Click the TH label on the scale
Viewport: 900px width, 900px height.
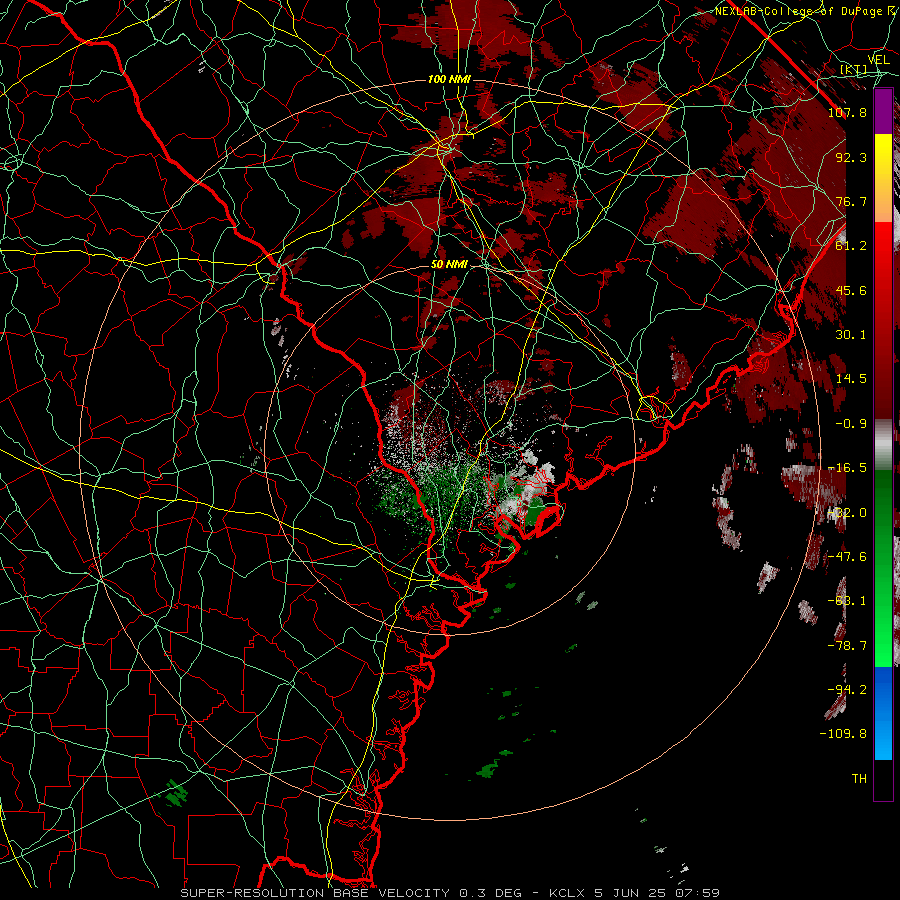tap(859, 779)
